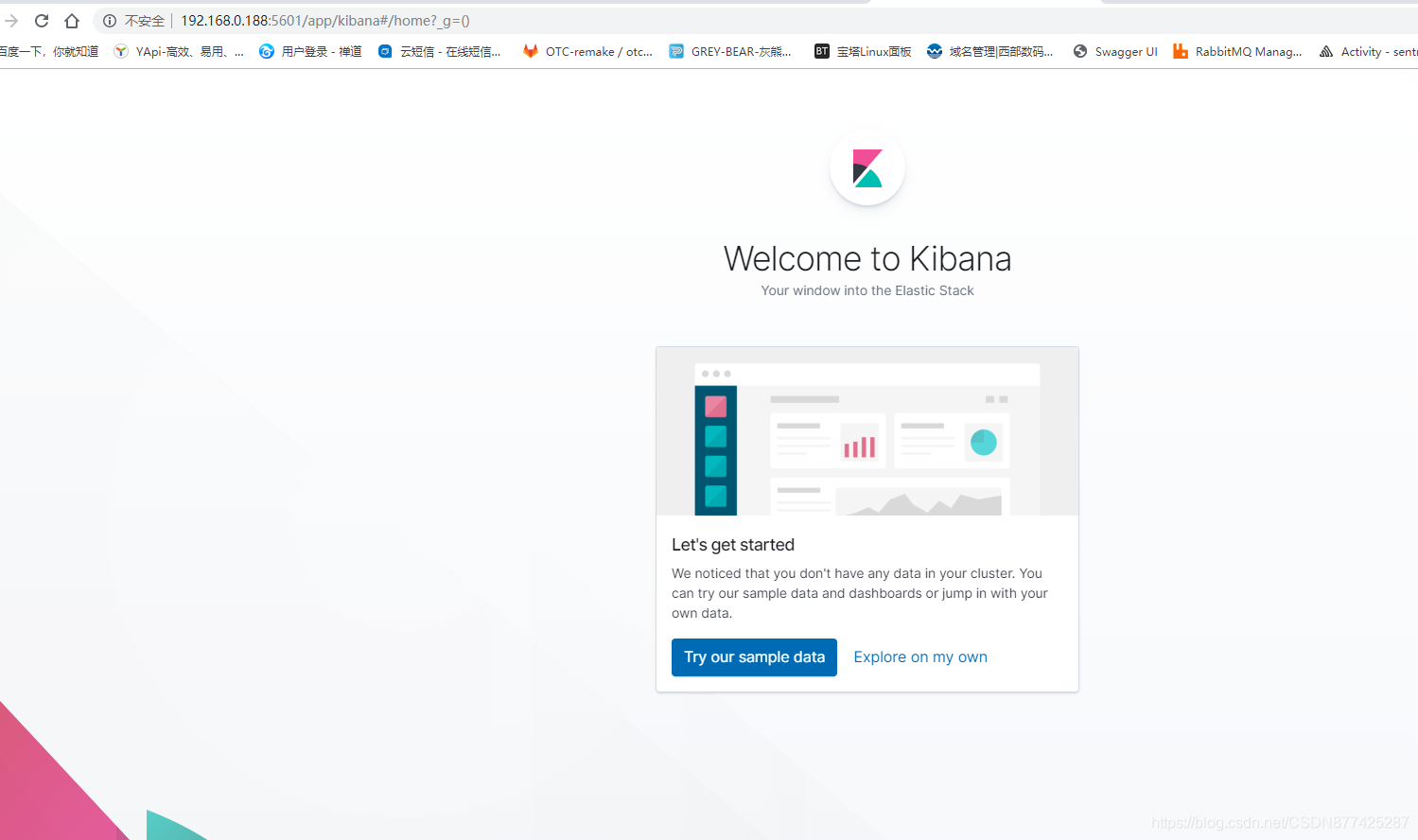Click the forward navigation arrow
Viewport: 1418px width, 840px height.
tap(11, 20)
